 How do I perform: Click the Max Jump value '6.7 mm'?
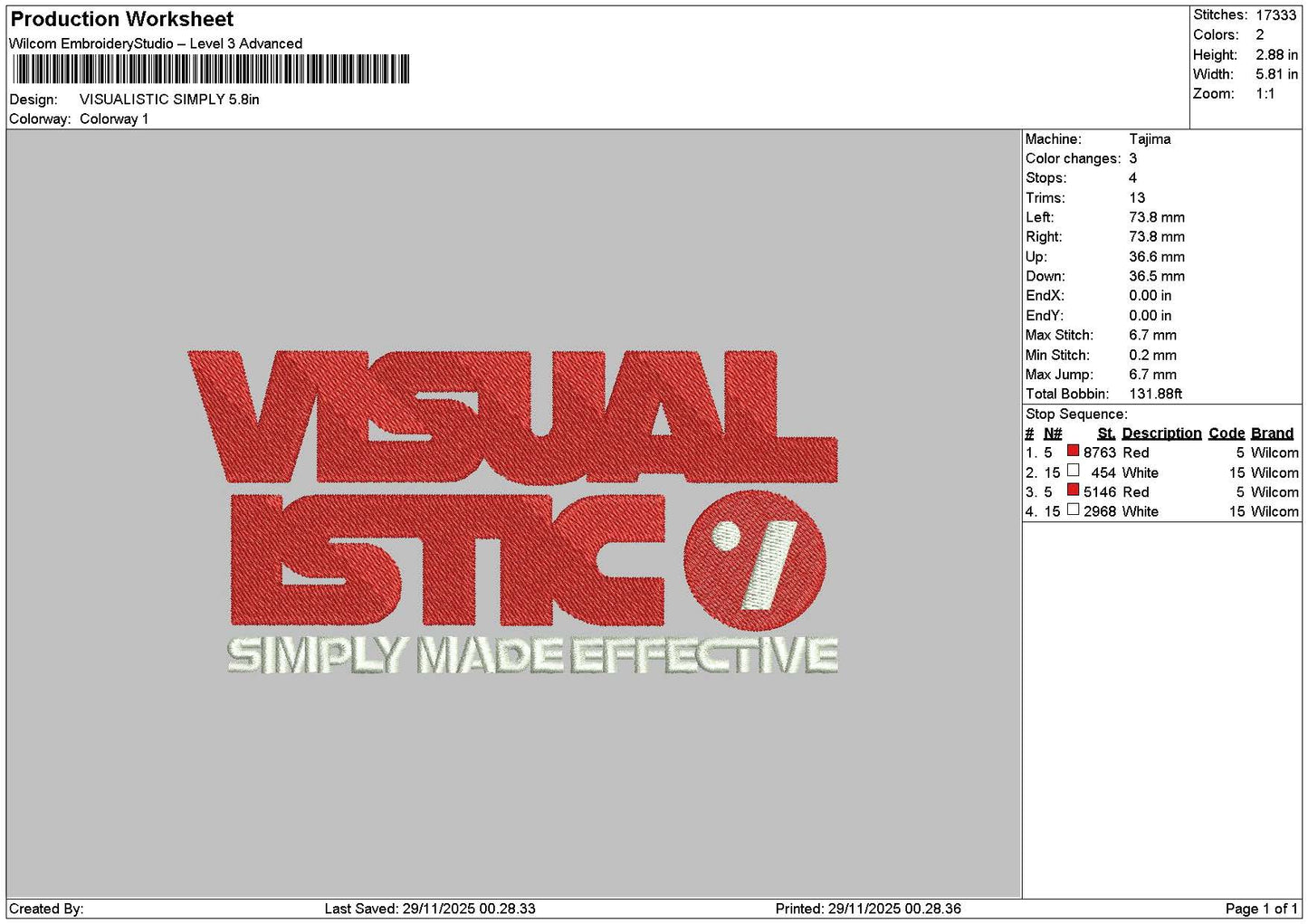(x=1153, y=375)
